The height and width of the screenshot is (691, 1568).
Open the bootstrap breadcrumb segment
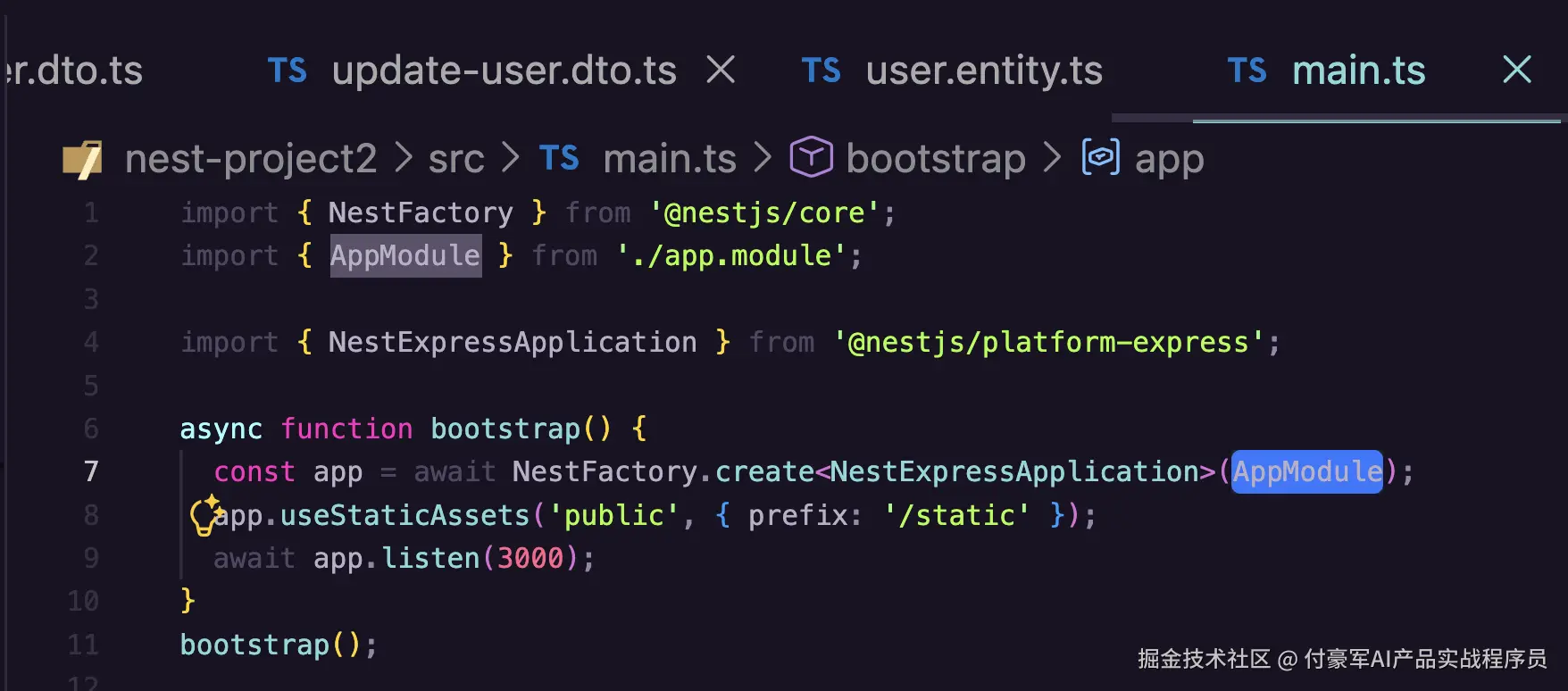pyautogui.click(x=936, y=159)
